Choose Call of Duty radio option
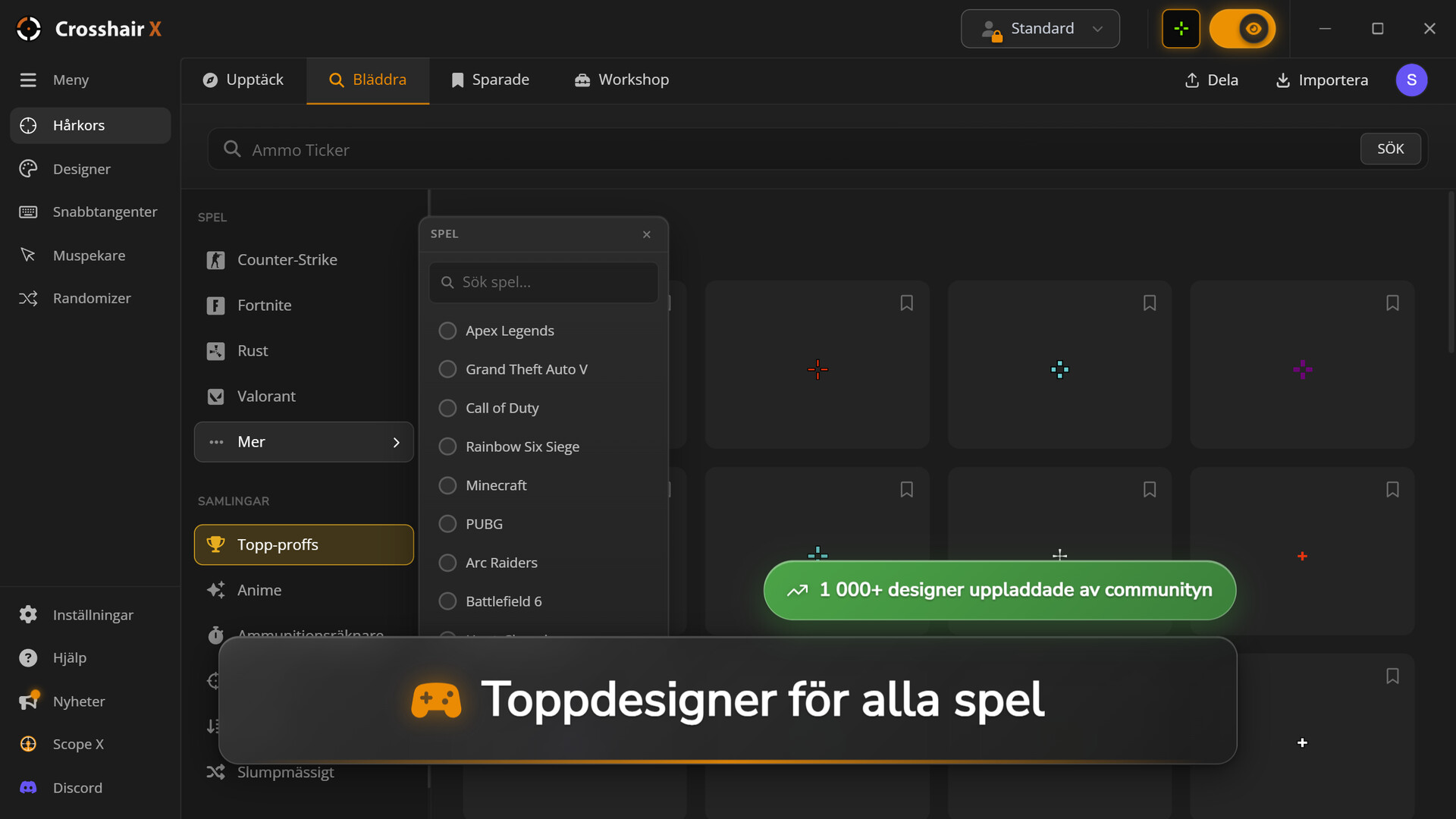The width and height of the screenshot is (1456, 819). 447,409
